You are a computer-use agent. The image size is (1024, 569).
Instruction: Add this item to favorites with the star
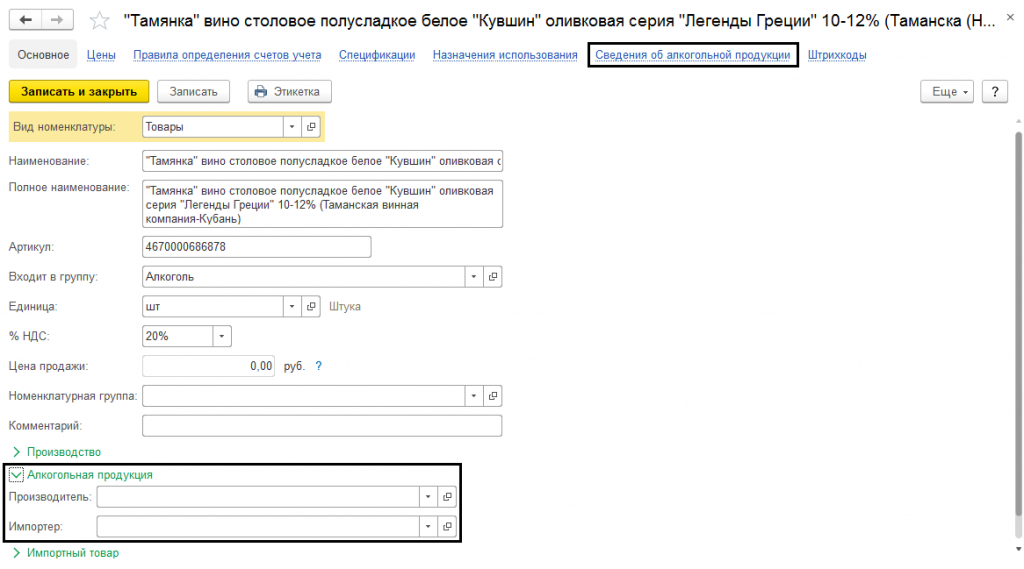point(99,20)
